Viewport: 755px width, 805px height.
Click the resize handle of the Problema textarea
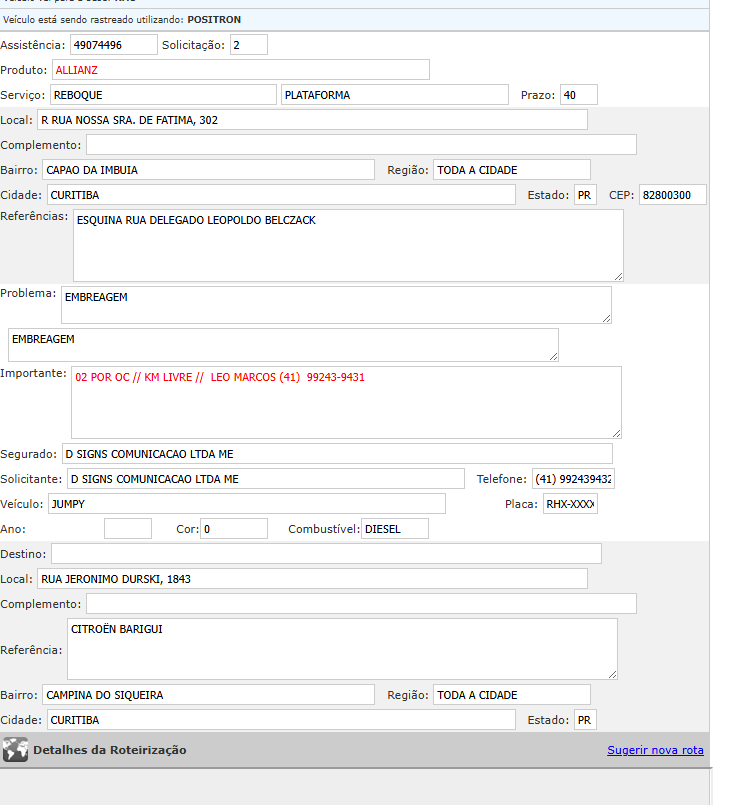pos(606,319)
